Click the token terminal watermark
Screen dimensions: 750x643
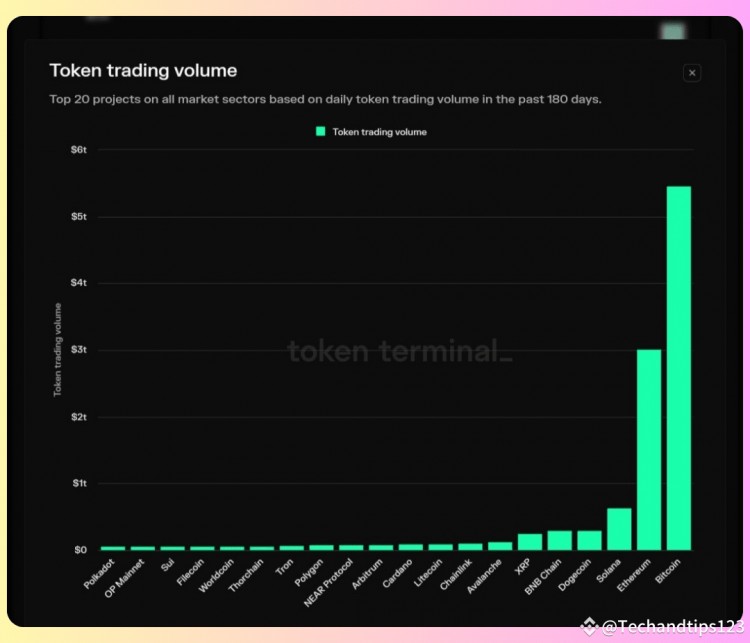point(399,351)
